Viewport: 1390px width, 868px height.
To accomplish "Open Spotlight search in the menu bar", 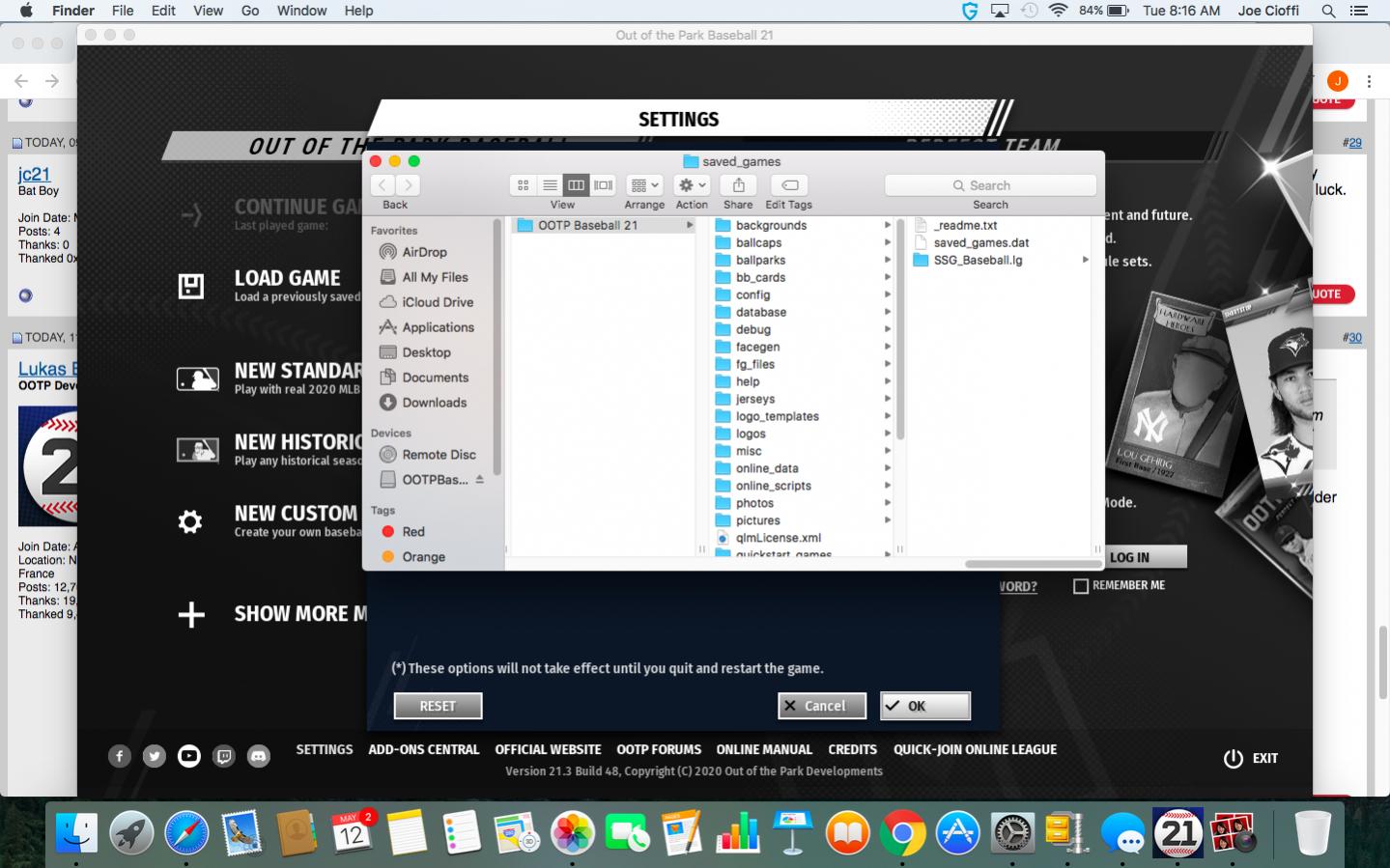I will pyautogui.click(x=1328, y=11).
